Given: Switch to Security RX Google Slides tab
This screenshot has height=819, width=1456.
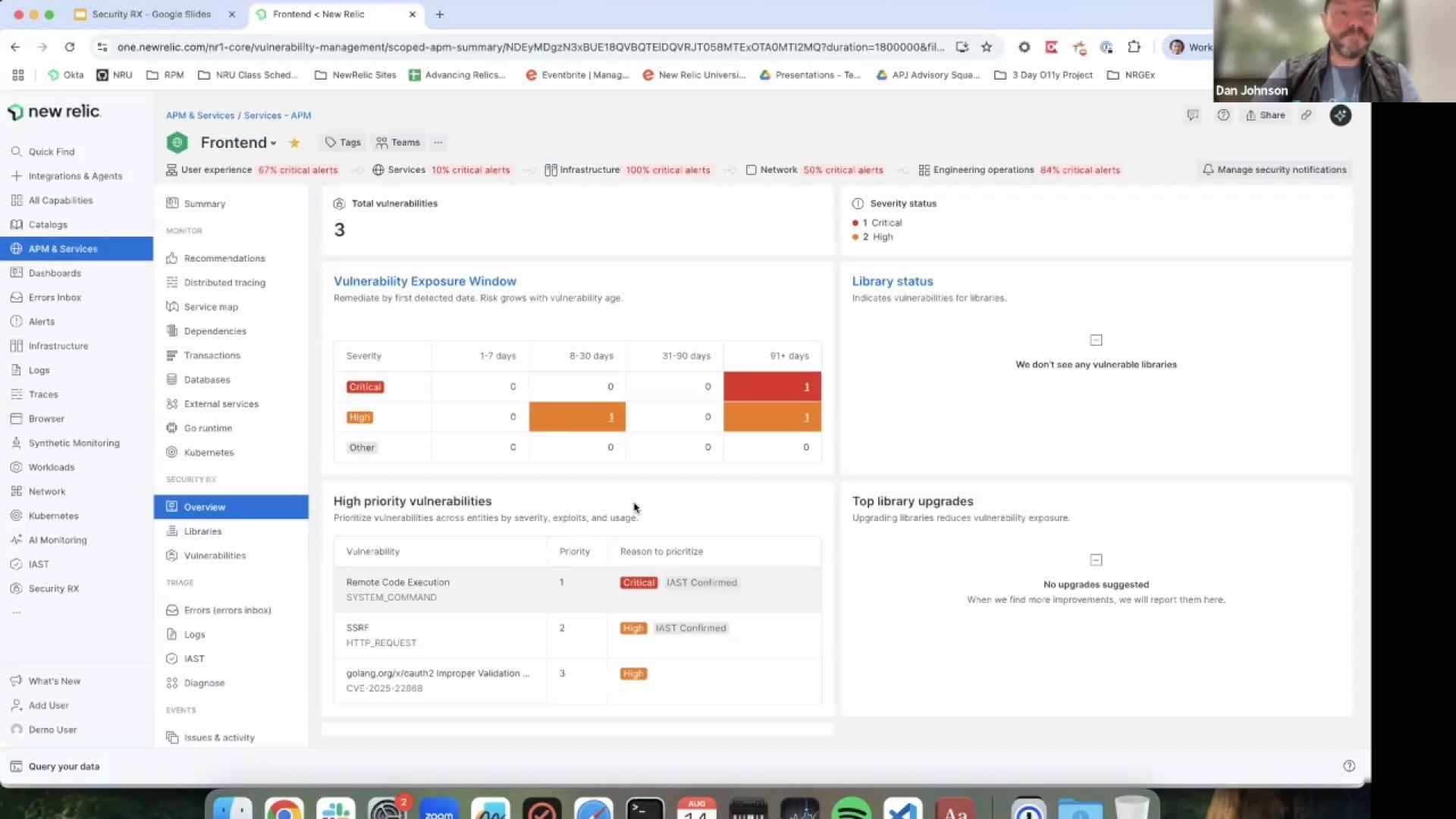Looking at the screenshot, I should (152, 14).
